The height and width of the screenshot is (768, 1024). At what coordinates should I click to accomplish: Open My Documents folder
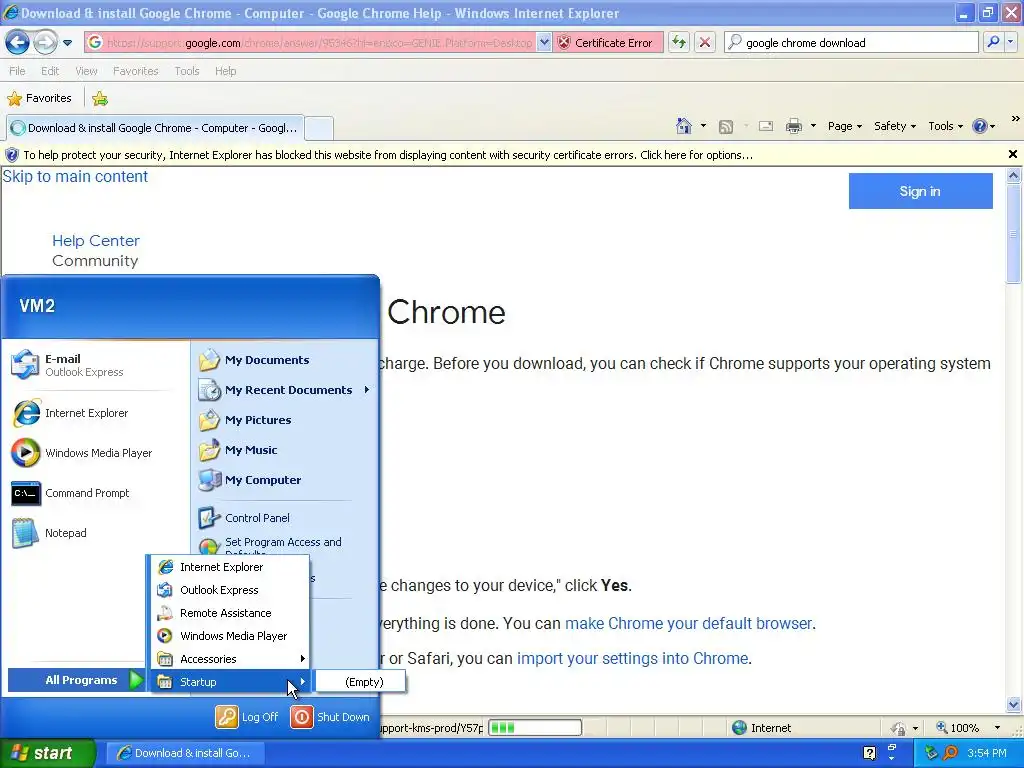tap(285, 360)
